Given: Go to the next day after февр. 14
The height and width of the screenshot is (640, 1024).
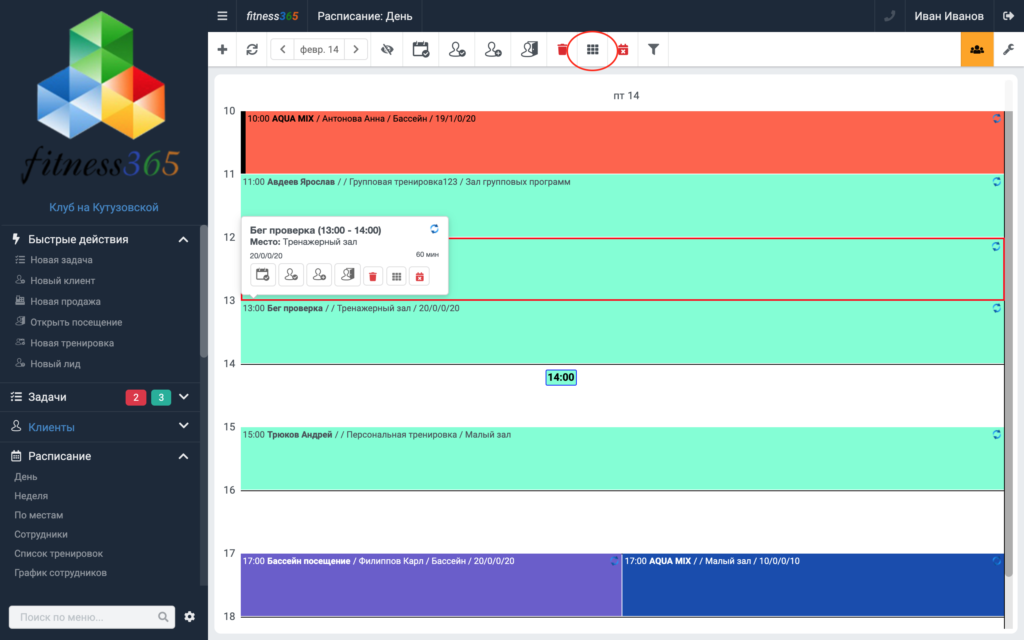Looking at the screenshot, I should [x=356, y=50].
